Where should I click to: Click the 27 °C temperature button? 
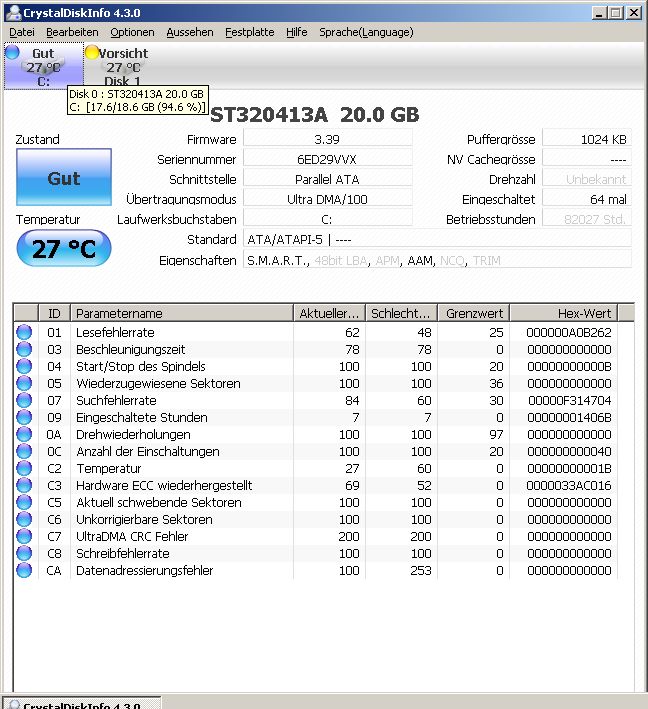[x=64, y=249]
